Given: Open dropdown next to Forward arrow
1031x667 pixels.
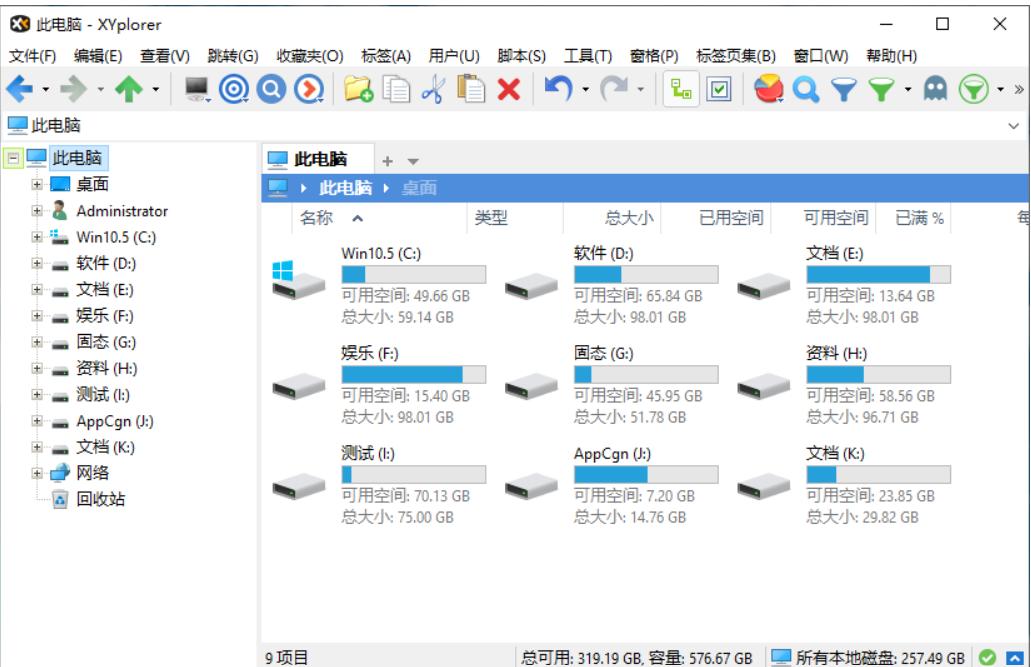Looking at the screenshot, I should pyautogui.click(x=101, y=89).
